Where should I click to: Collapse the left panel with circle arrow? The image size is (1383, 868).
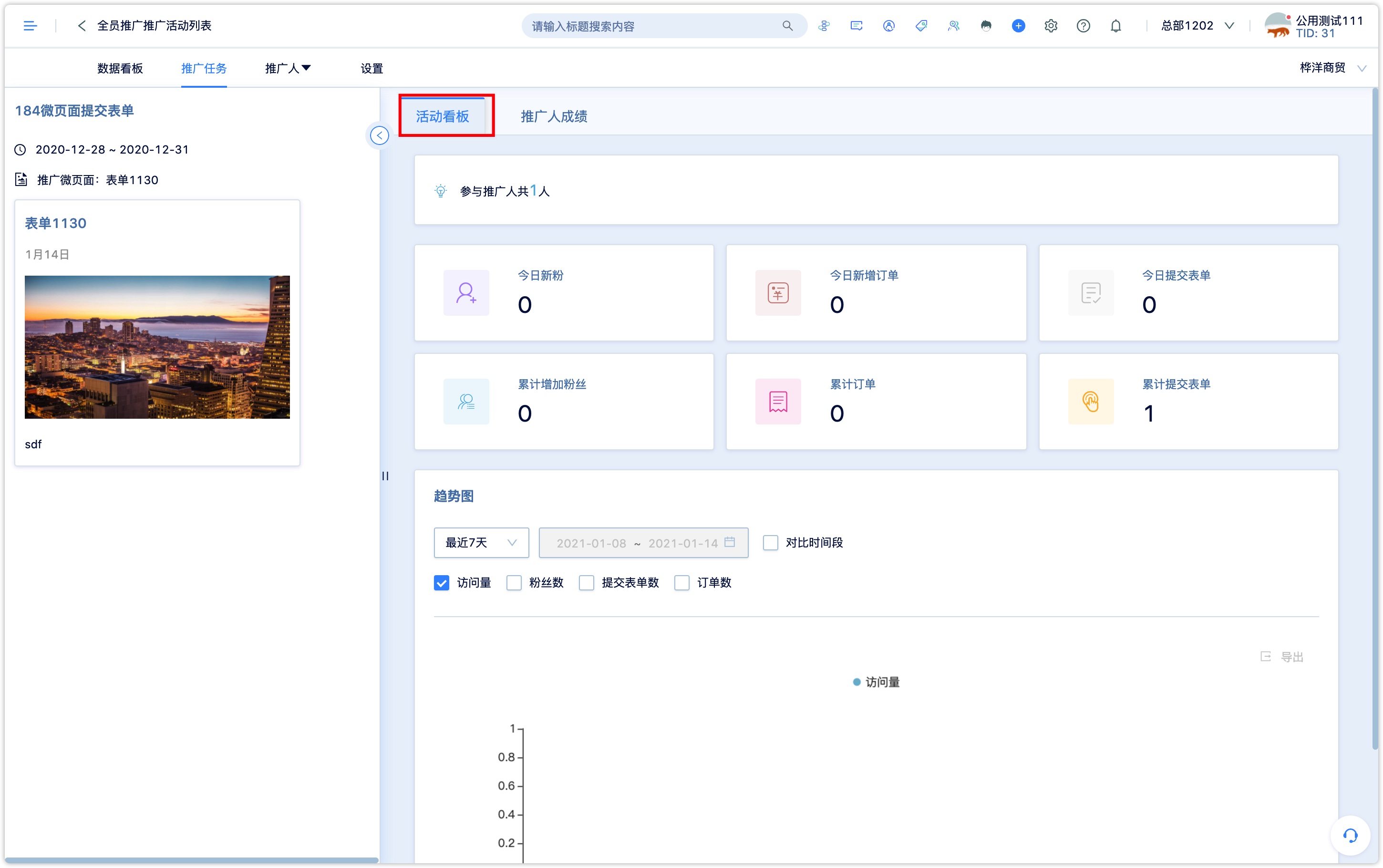click(379, 135)
